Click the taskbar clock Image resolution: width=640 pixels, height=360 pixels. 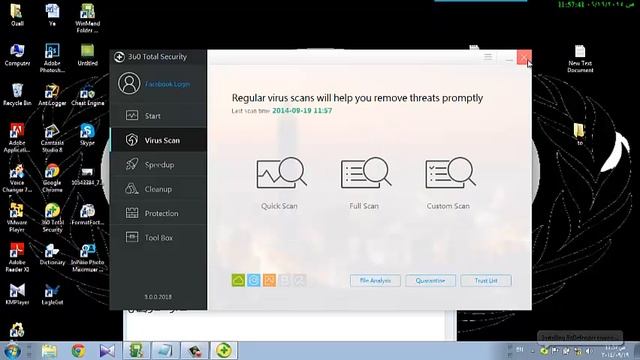tap(615, 351)
